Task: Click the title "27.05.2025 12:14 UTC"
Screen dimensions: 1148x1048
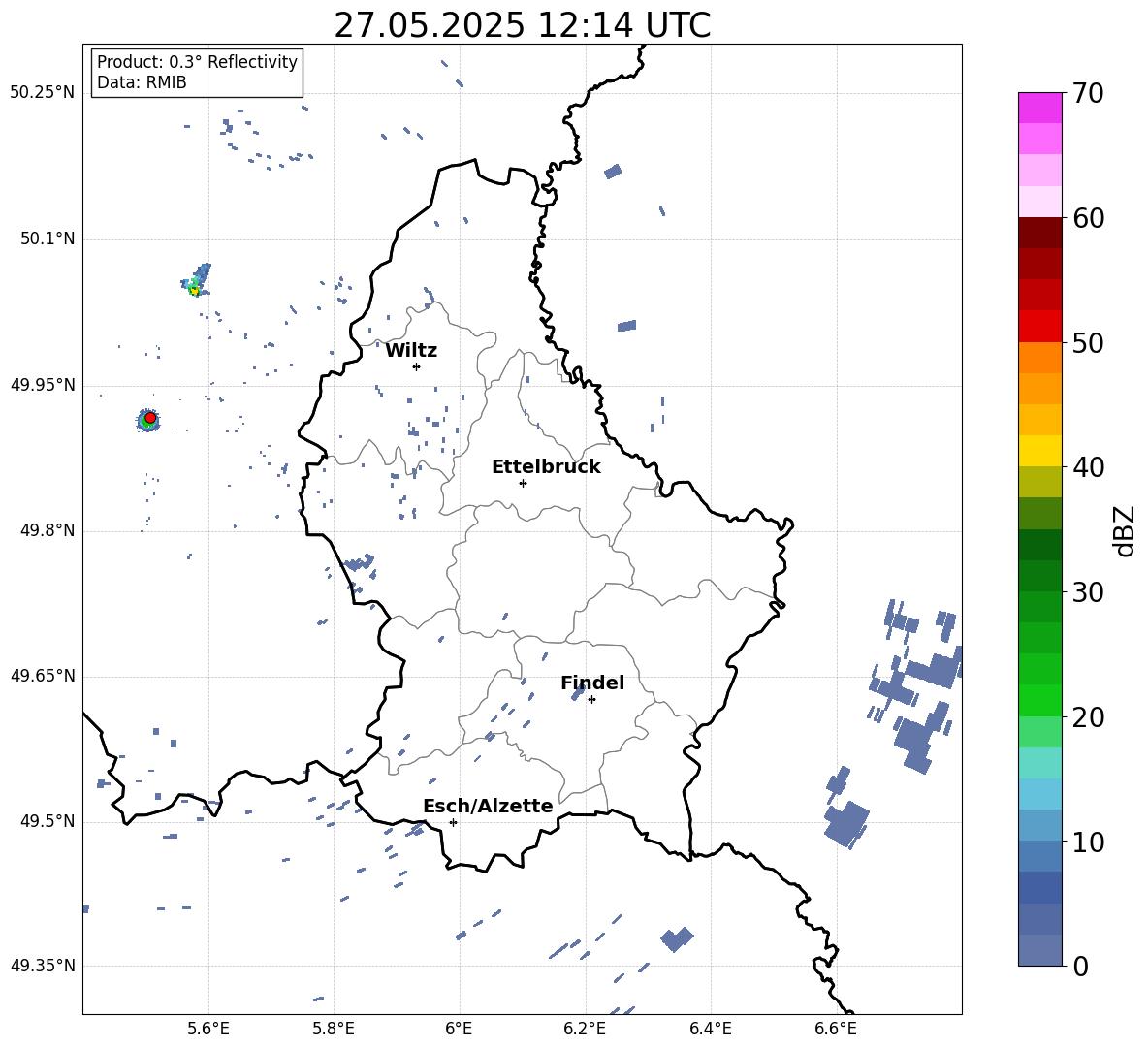Action: click(x=522, y=25)
